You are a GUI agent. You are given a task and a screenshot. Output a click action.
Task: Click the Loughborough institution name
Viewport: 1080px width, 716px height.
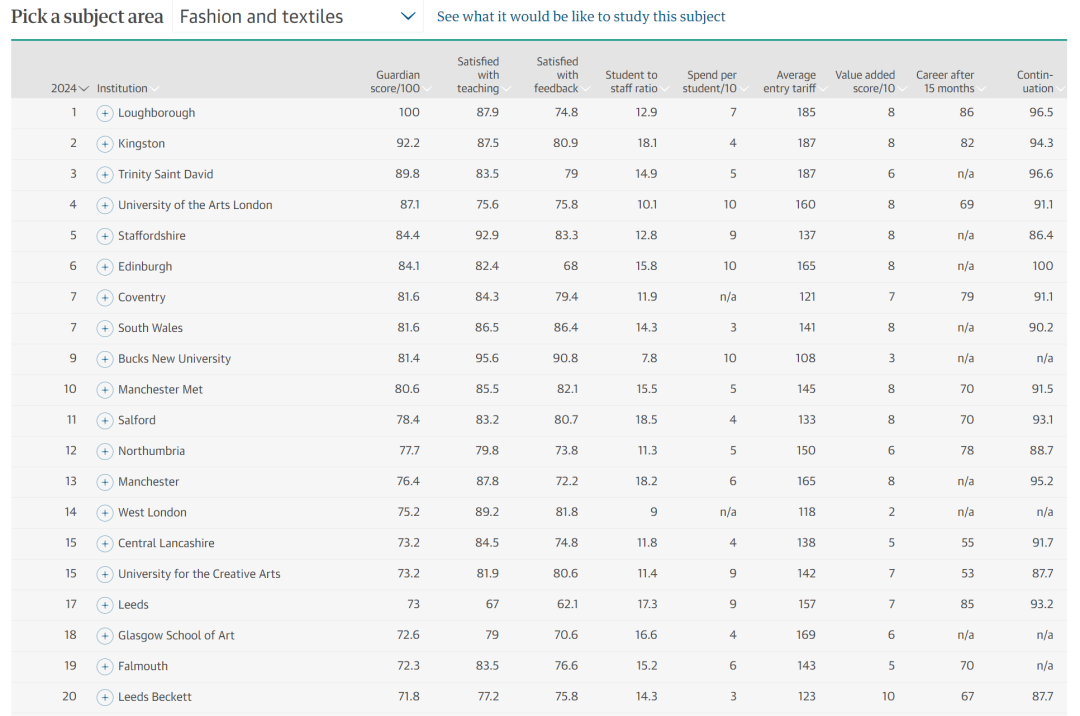coord(156,113)
